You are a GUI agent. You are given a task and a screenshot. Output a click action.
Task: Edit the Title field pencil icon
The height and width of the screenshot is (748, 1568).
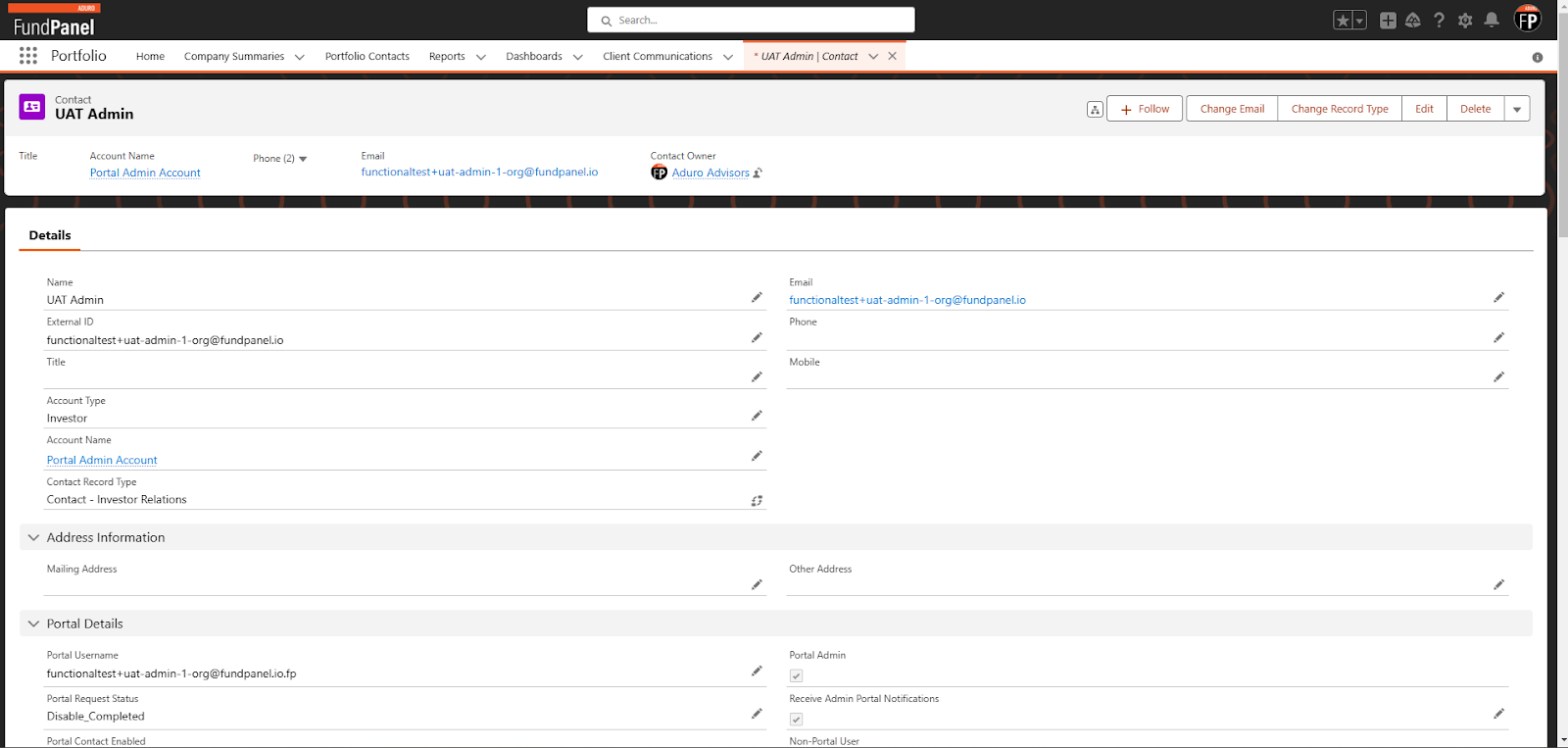(x=757, y=376)
